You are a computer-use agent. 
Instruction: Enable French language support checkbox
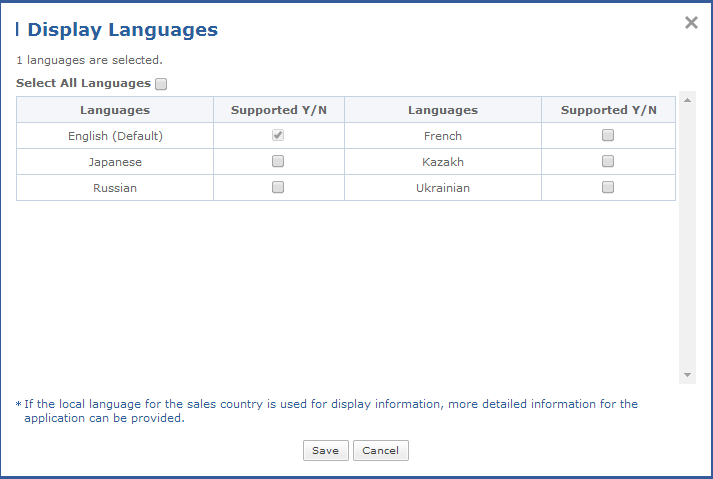tap(608, 136)
